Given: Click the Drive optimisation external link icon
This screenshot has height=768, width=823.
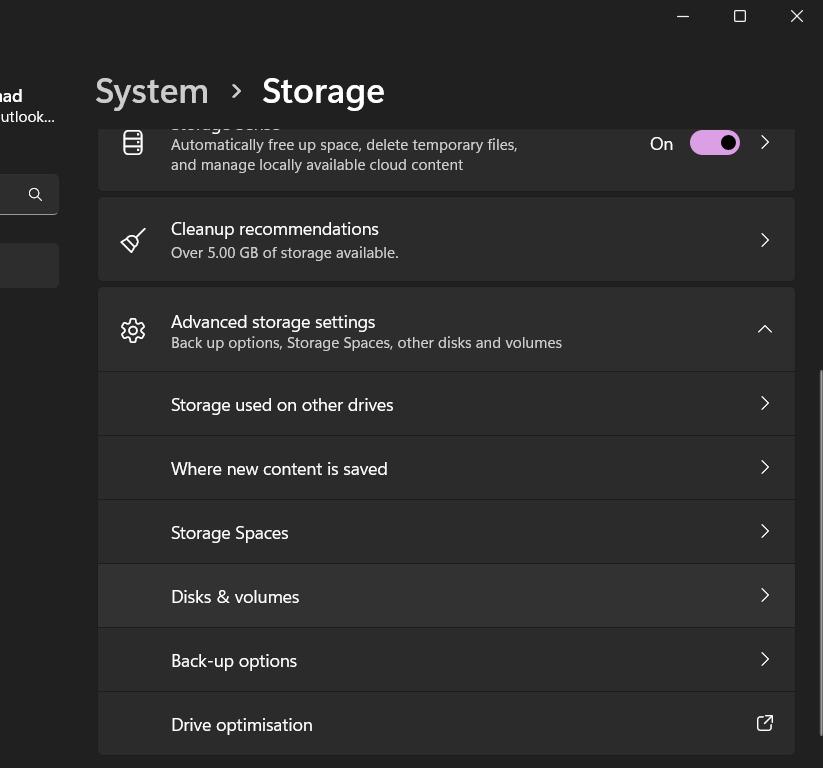Looking at the screenshot, I should [764, 723].
